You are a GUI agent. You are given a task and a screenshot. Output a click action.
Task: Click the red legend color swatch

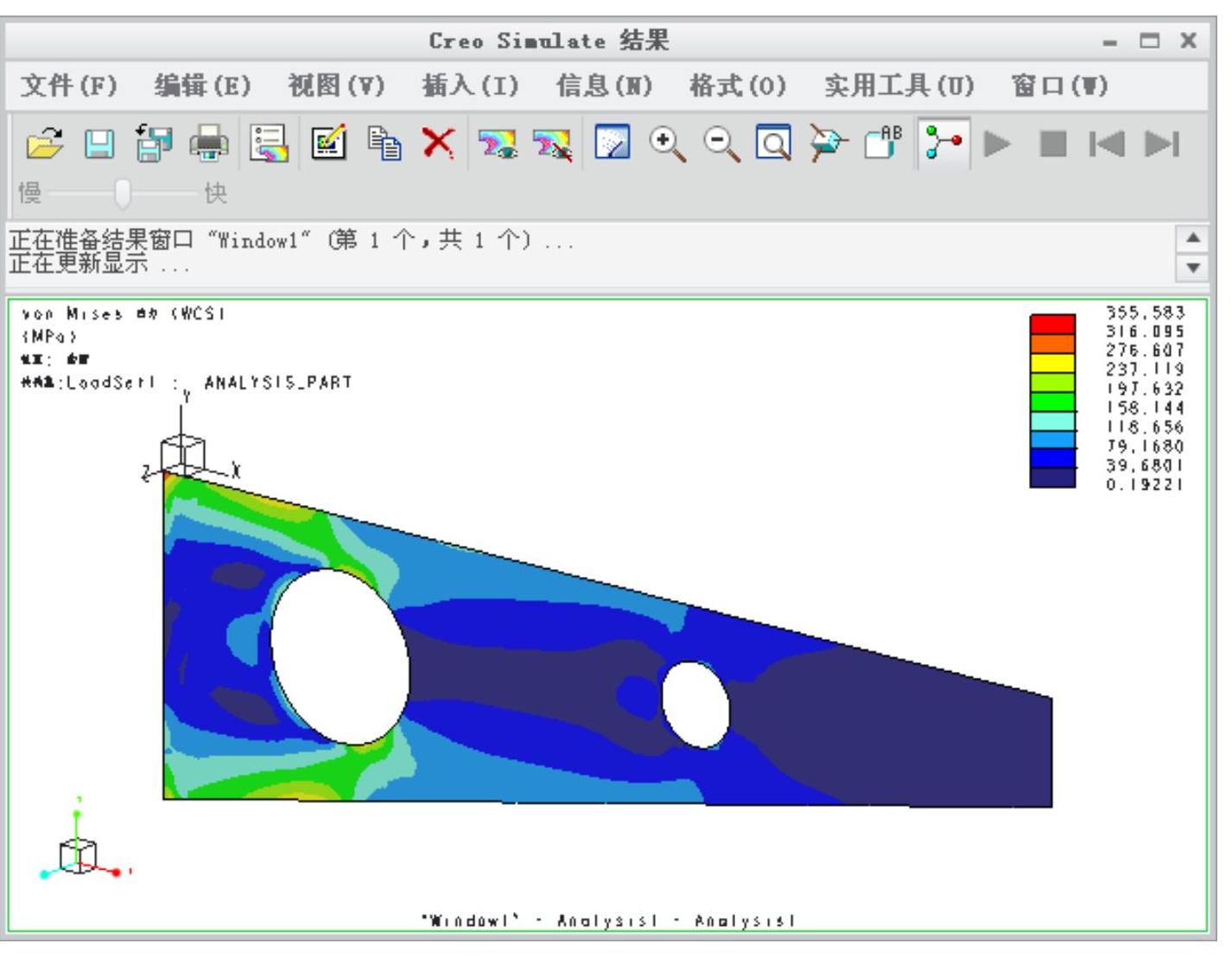1052,325
